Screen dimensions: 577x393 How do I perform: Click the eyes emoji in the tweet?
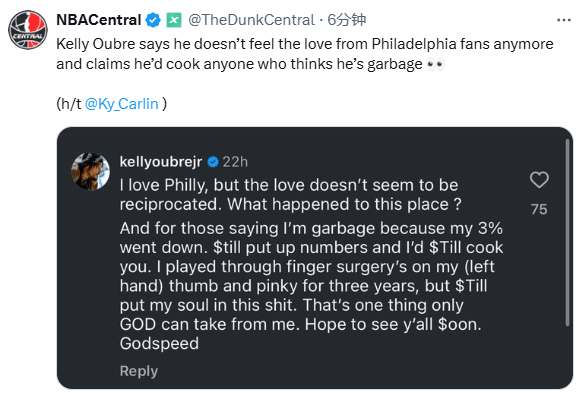coord(436,64)
